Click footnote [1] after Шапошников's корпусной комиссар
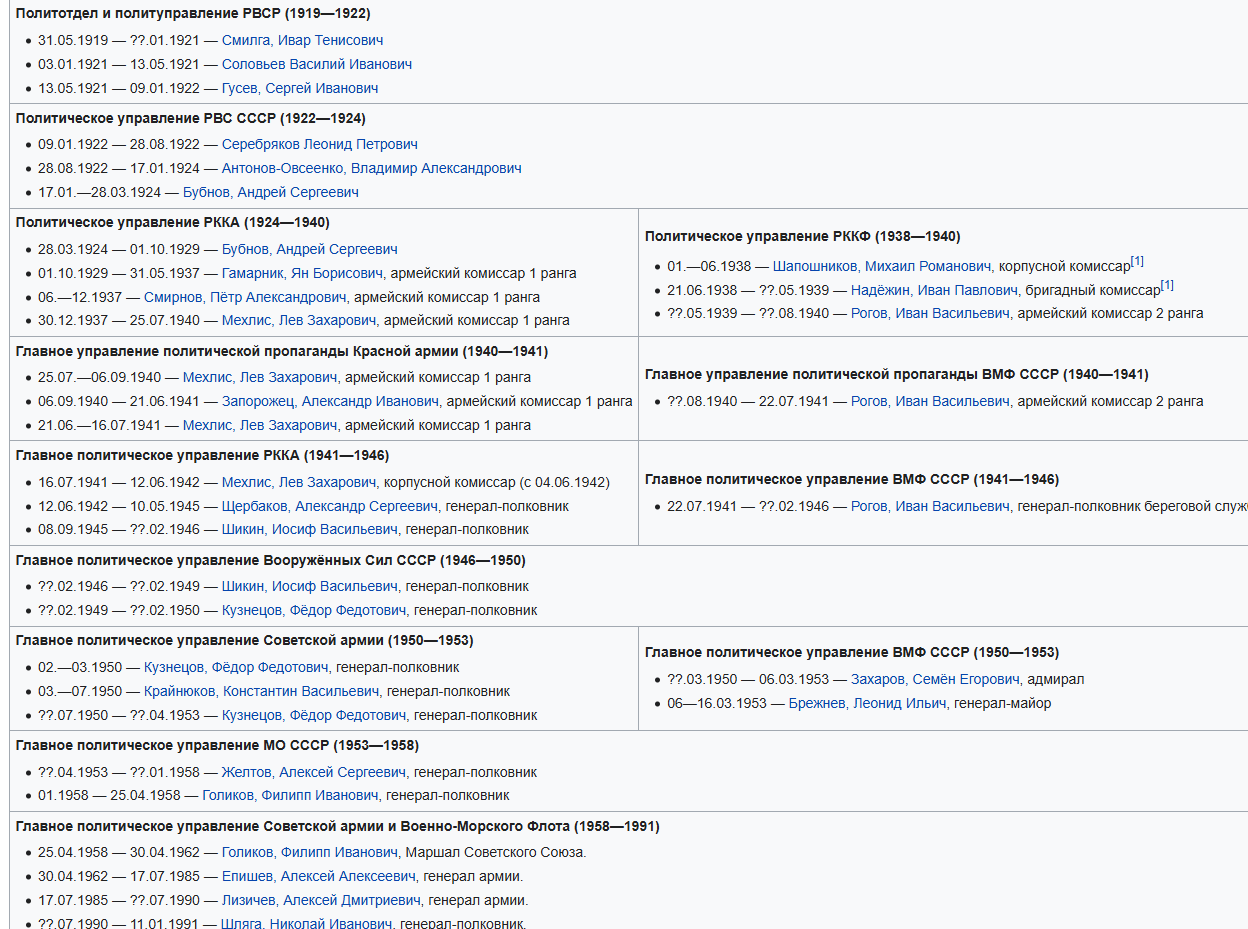1248x929 pixels. pos(1137,262)
